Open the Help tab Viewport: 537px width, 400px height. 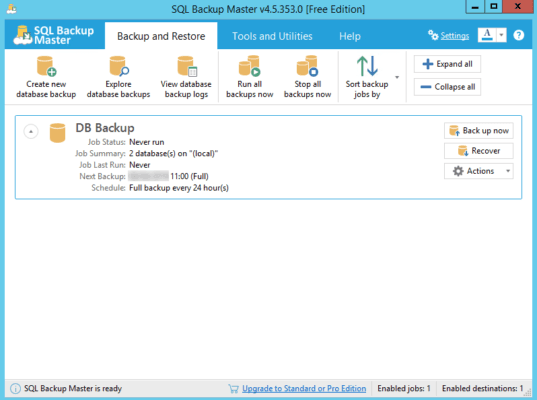[x=350, y=36]
